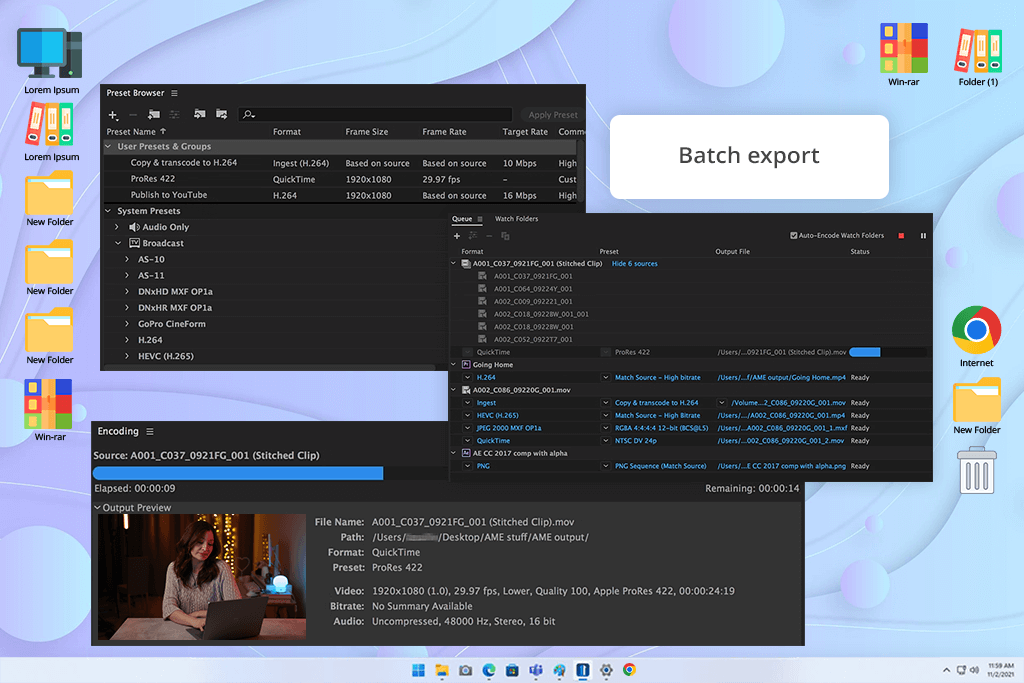1024x683 pixels.
Task: Click the Audio Only speaker icon
Action: [x=135, y=227]
